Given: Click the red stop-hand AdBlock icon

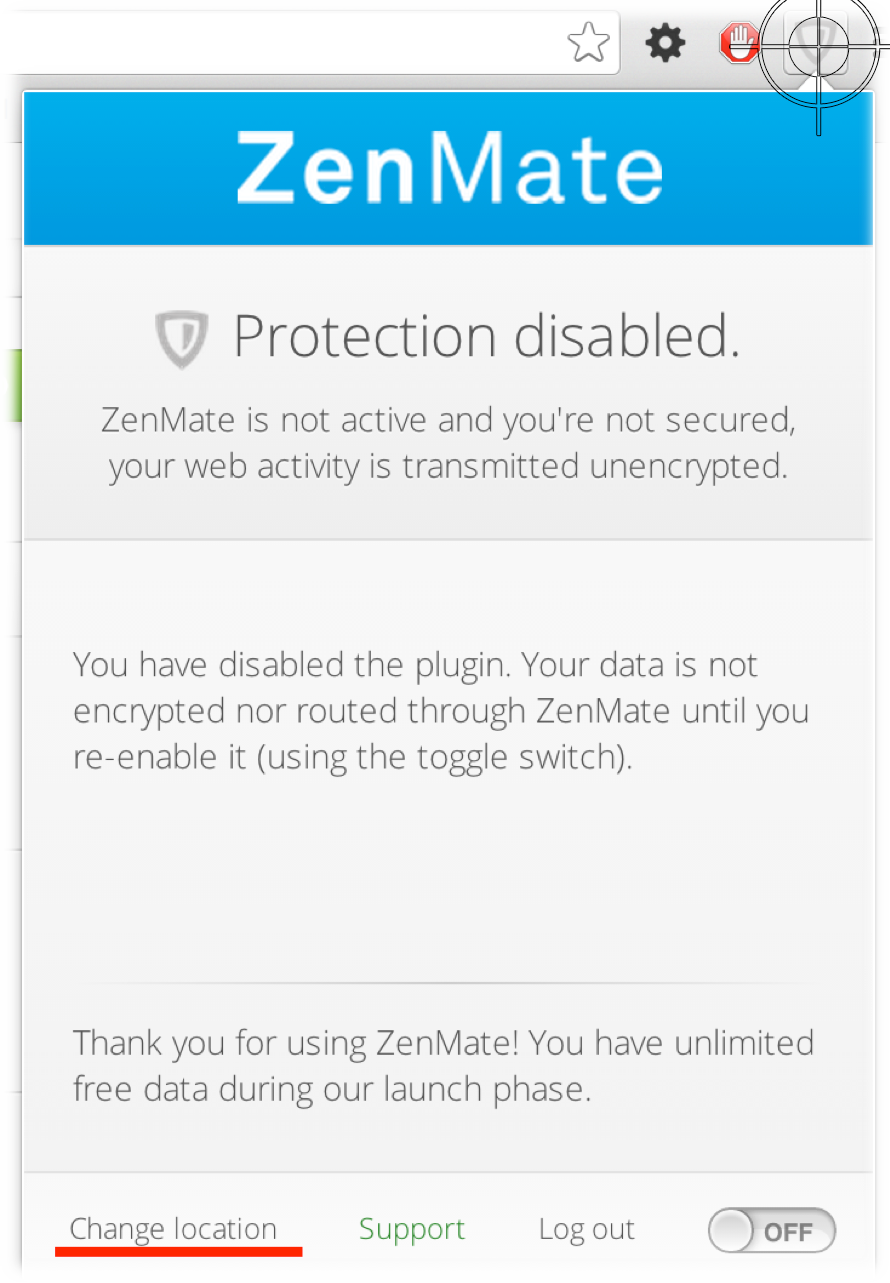Looking at the screenshot, I should [x=739, y=44].
